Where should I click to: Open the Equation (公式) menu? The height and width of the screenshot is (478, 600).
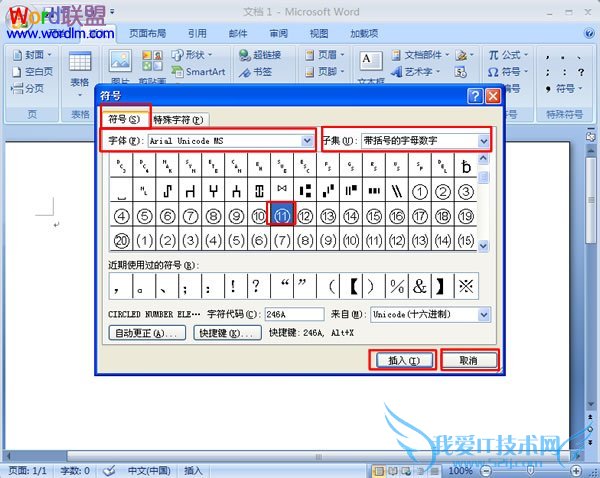[x=508, y=55]
